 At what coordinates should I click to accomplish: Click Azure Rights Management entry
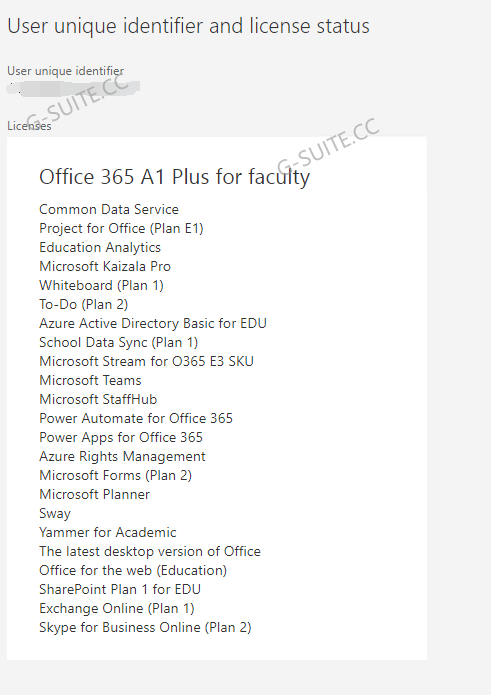pos(122,457)
